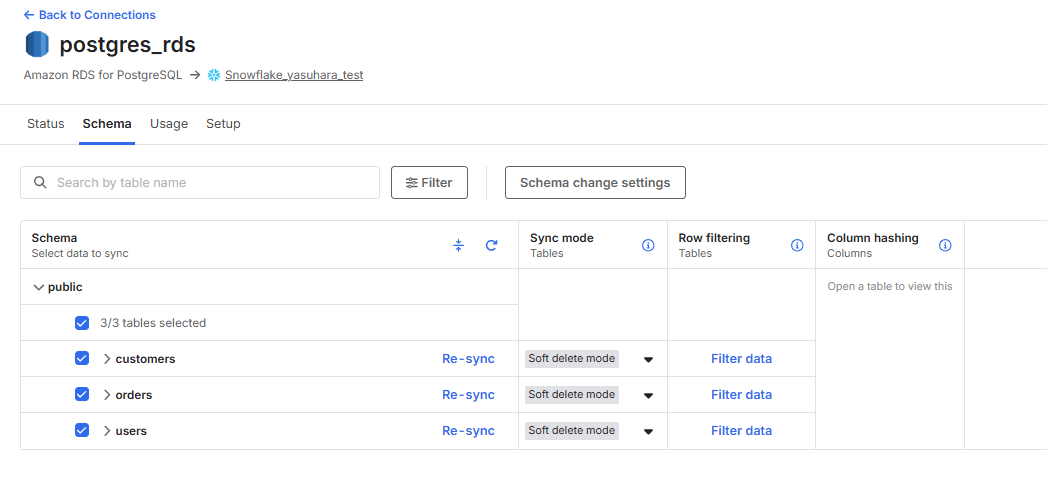This screenshot has height=494, width=1047.
Task: Open sync mode dropdown for orders
Action: [x=648, y=395]
